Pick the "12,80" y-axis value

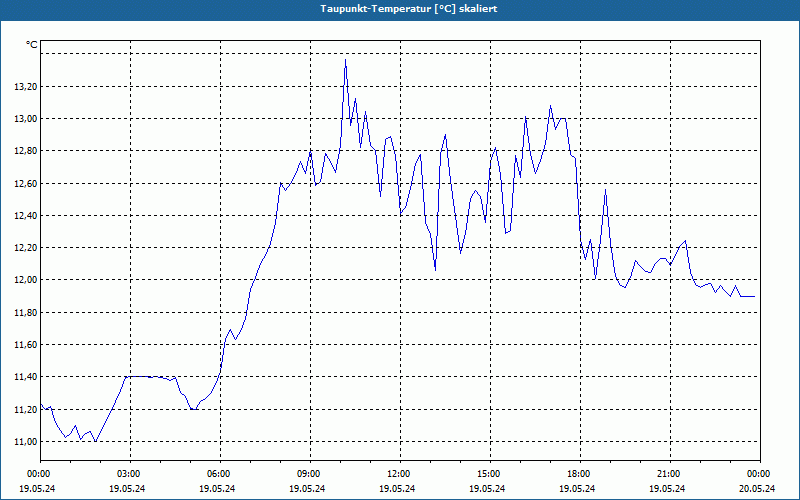26,151
